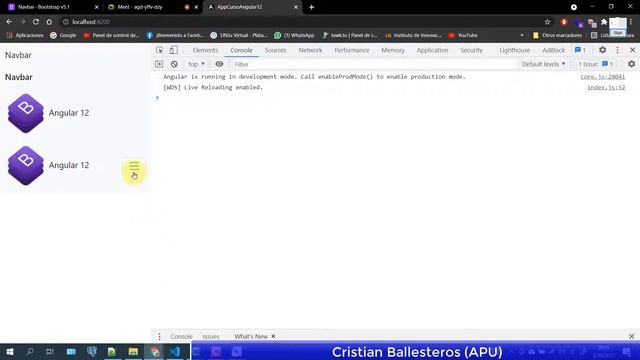Toggle device toolbar in DevTools
640x360 pixels.
pyautogui.click(x=173, y=50)
